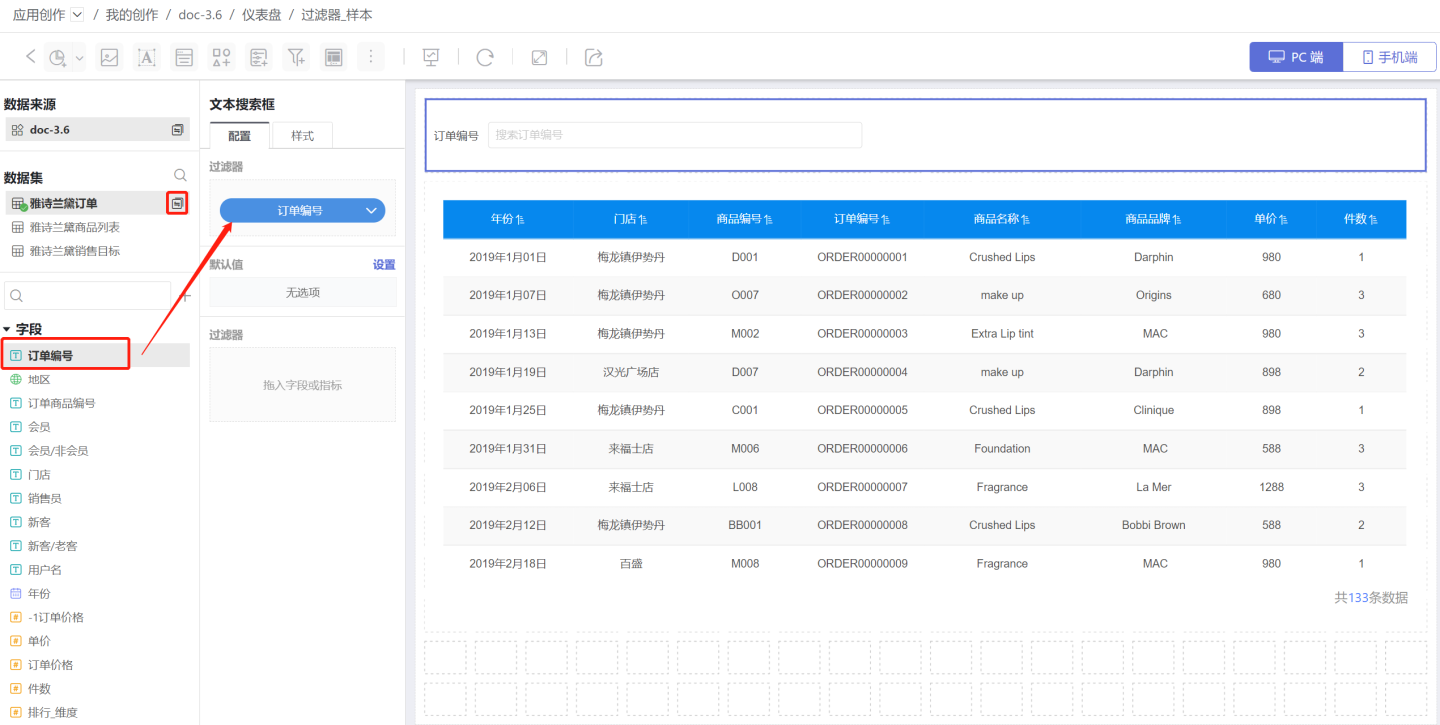Add a text box widget
The height and width of the screenshot is (725, 1440).
click(147, 57)
